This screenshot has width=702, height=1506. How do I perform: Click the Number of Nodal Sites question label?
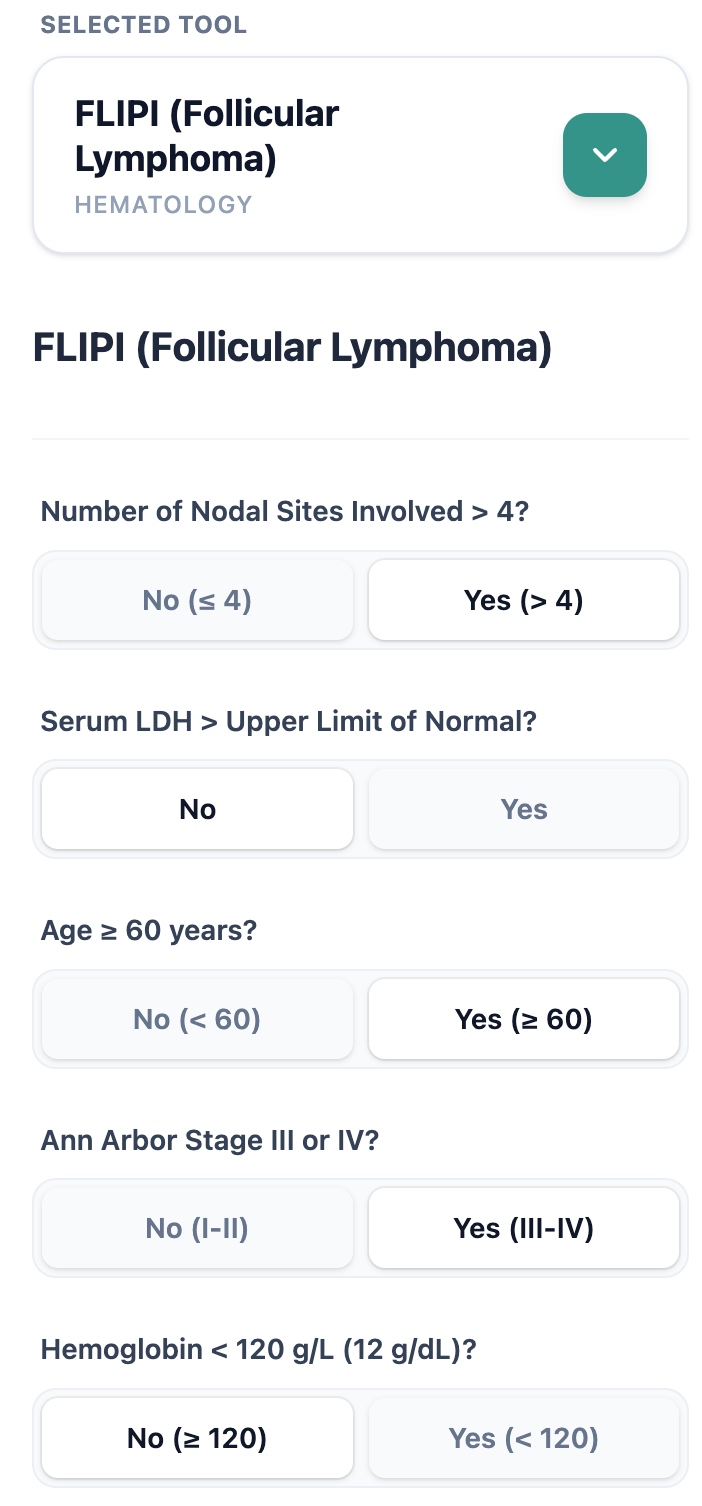click(x=284, y=512)
